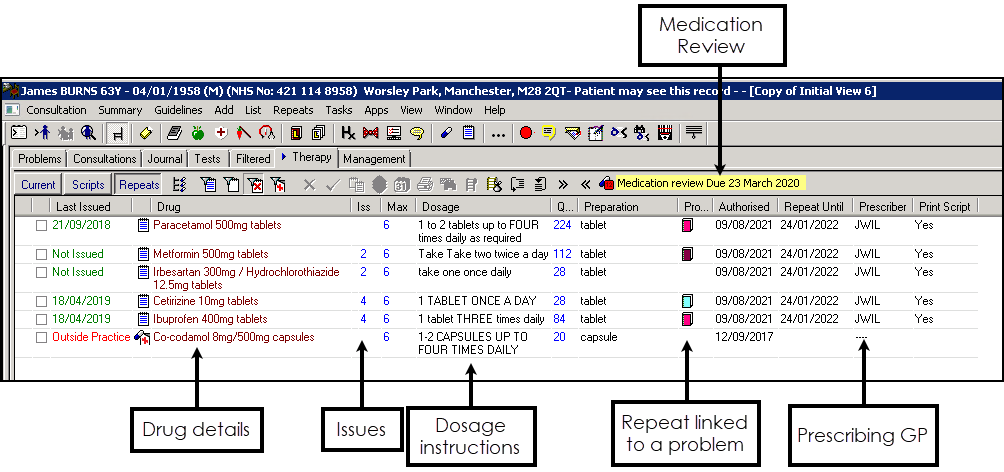Click the red apple icon in toolbar
The height and width of the screenshot is (472, 1004).
pyautogui.click(x=197, y=132)
